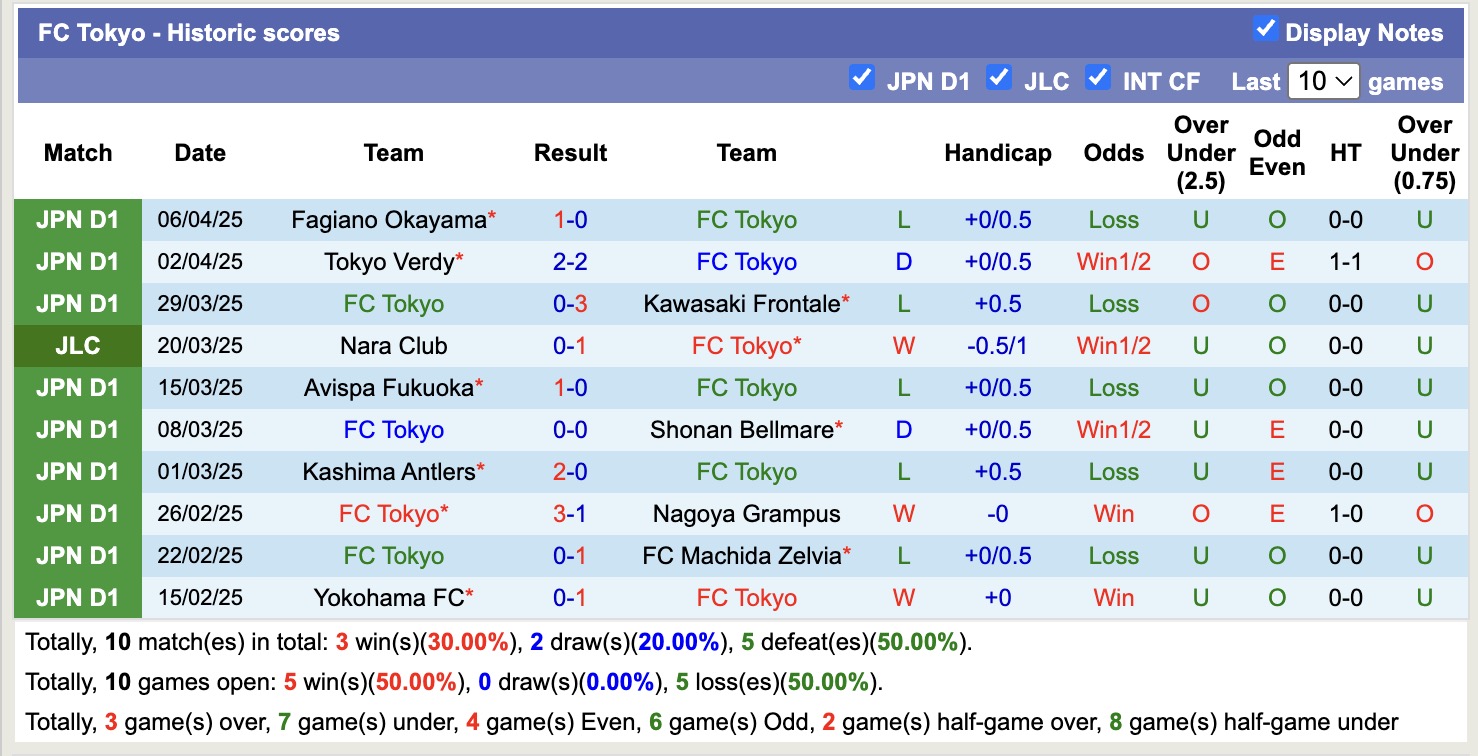Open the FC Machida Zelvia team link
The width and height of the screenshot is (1478, 756).
(746, 555)
